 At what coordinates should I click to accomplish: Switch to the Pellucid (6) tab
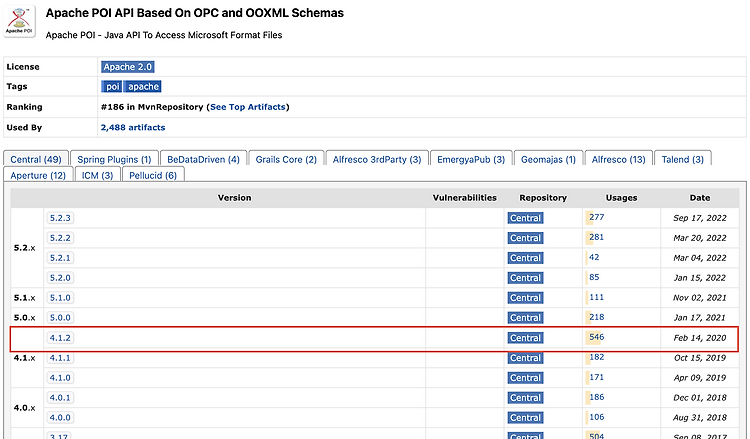[x=153, y=175]
